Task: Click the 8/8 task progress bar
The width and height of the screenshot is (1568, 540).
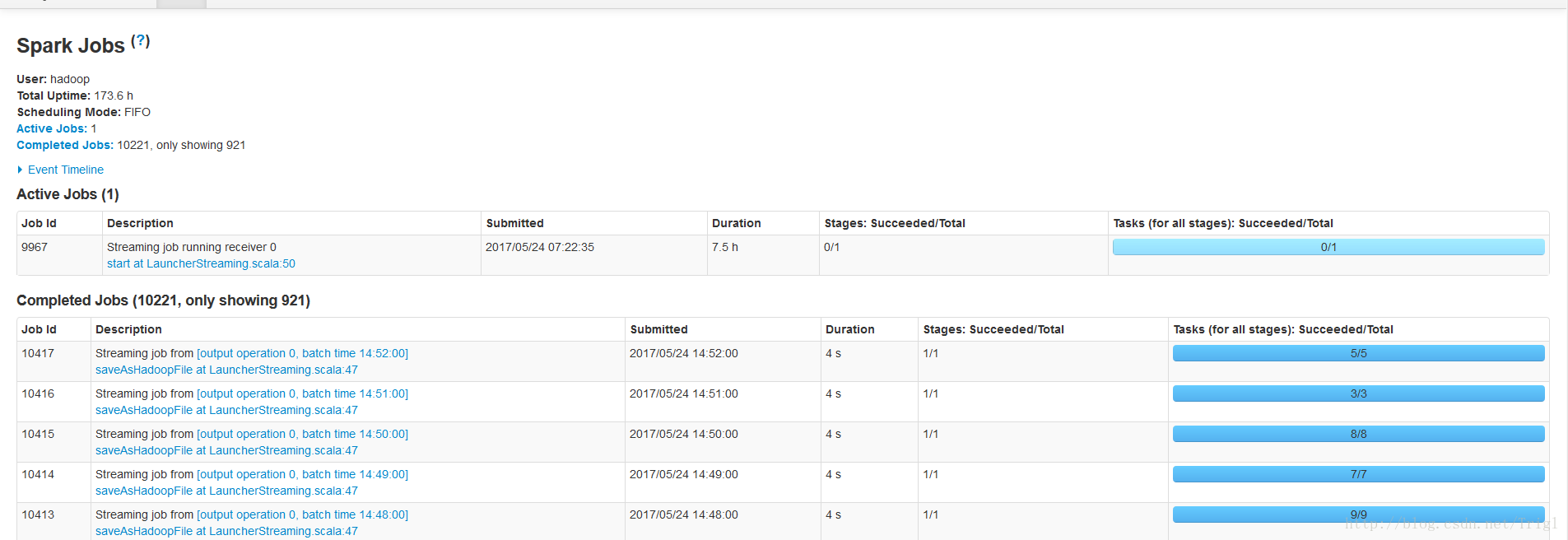Action: pyautogui.click(x=1358, y=434)
